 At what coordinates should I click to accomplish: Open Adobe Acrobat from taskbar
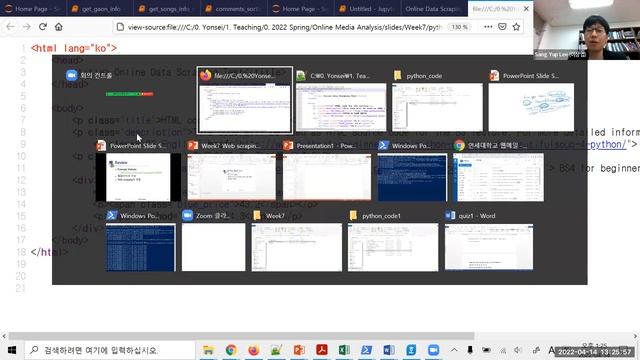point(322,350)
